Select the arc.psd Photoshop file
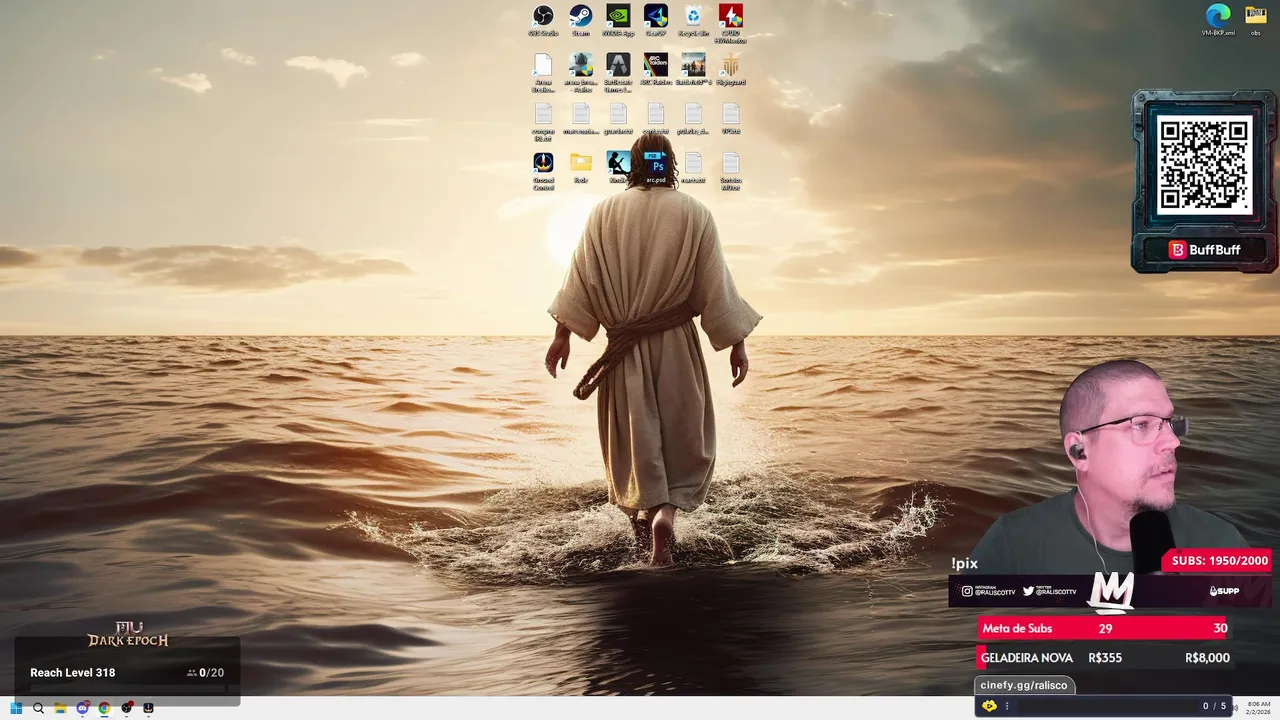Image resolution: width=1280 pixels, height=720 pixels. click(x=656, y=166)
